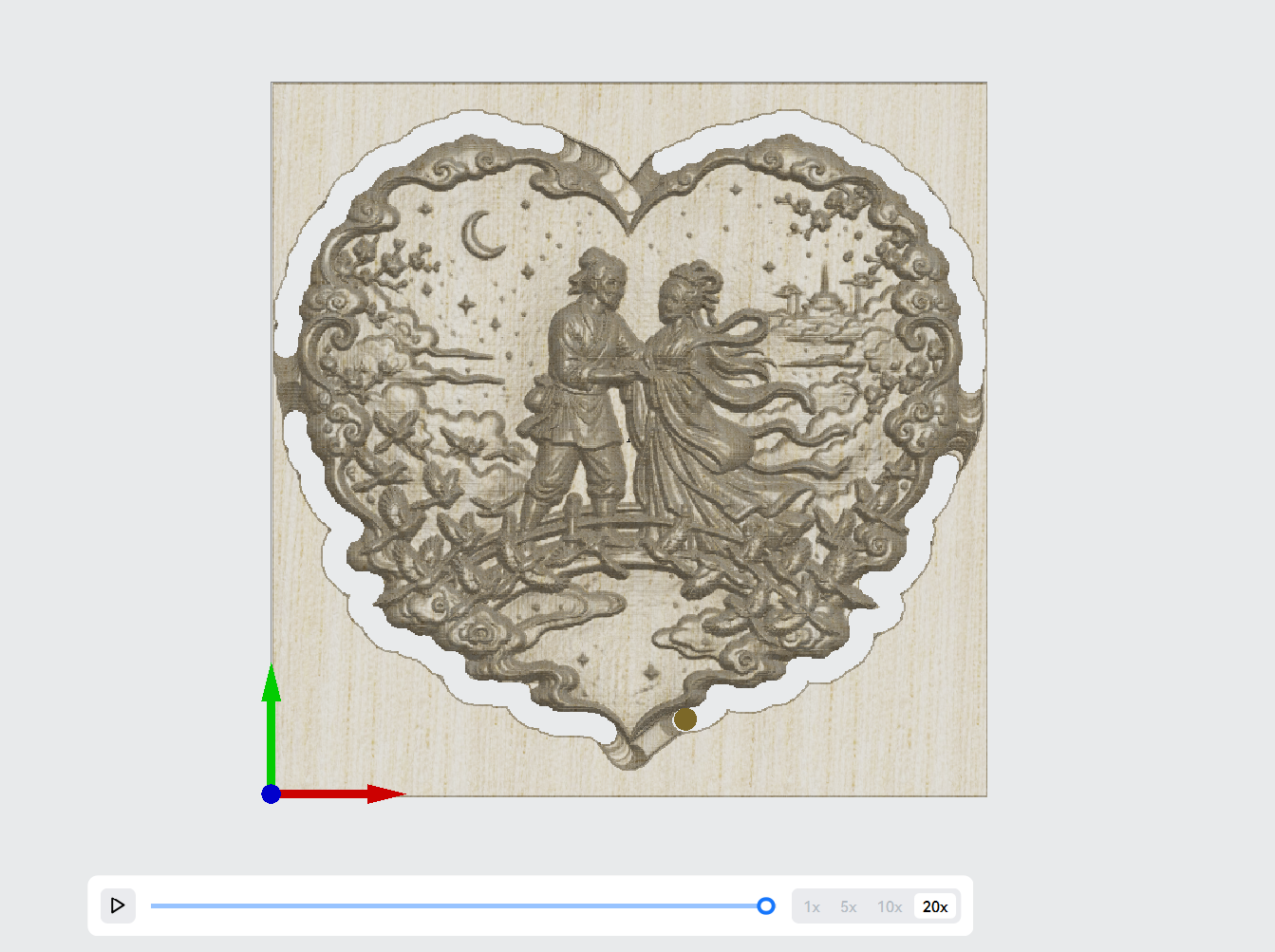Set playback speed to 10x
The width and height of the screenshot is (1275, 952).
click(890, 906)
